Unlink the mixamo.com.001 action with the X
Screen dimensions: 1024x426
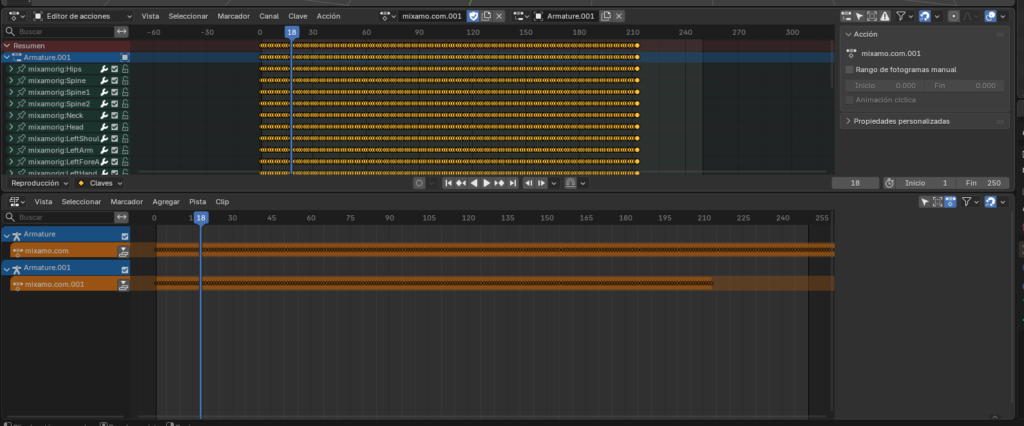(499, 16)
